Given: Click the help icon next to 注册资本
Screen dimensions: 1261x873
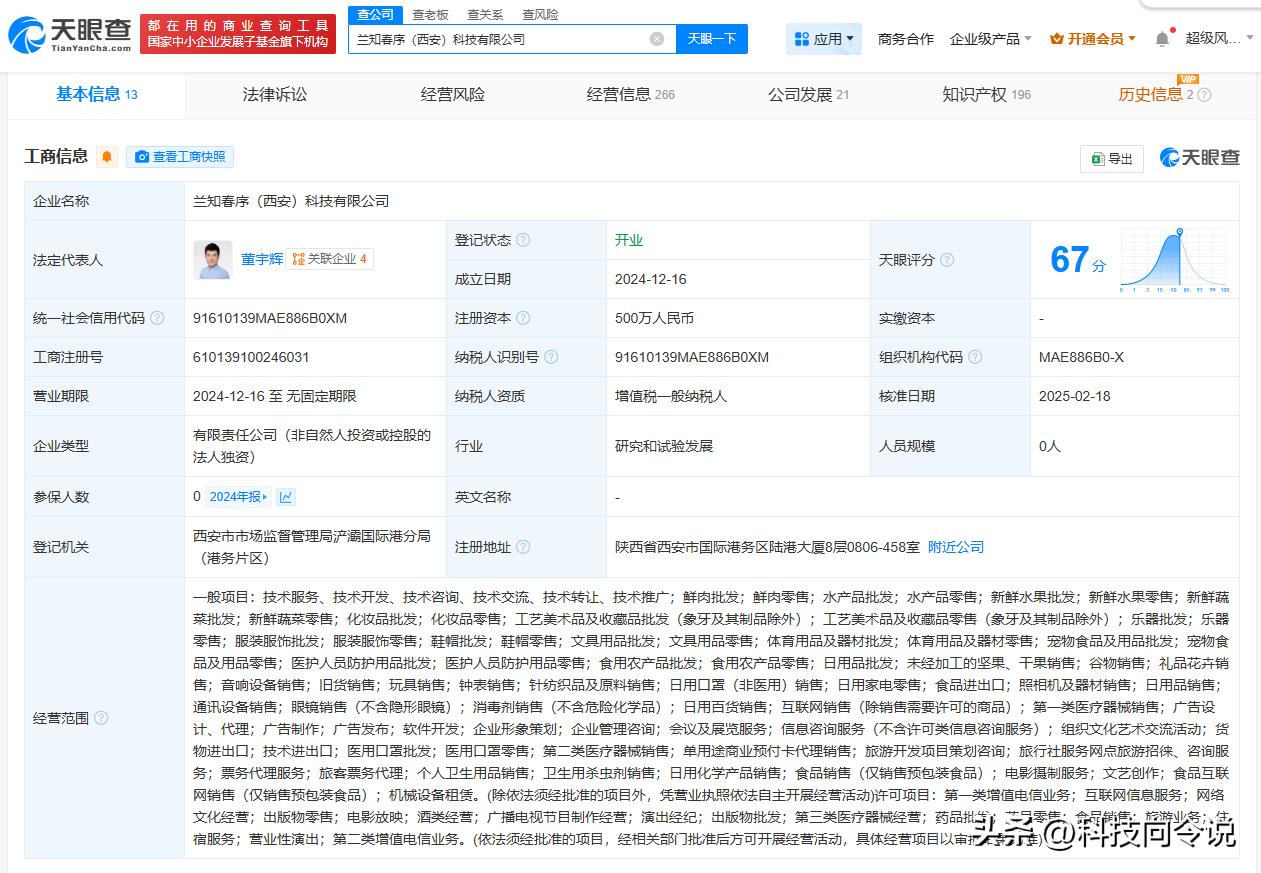Looking at the screenshot, I should (x=523, y=318).
